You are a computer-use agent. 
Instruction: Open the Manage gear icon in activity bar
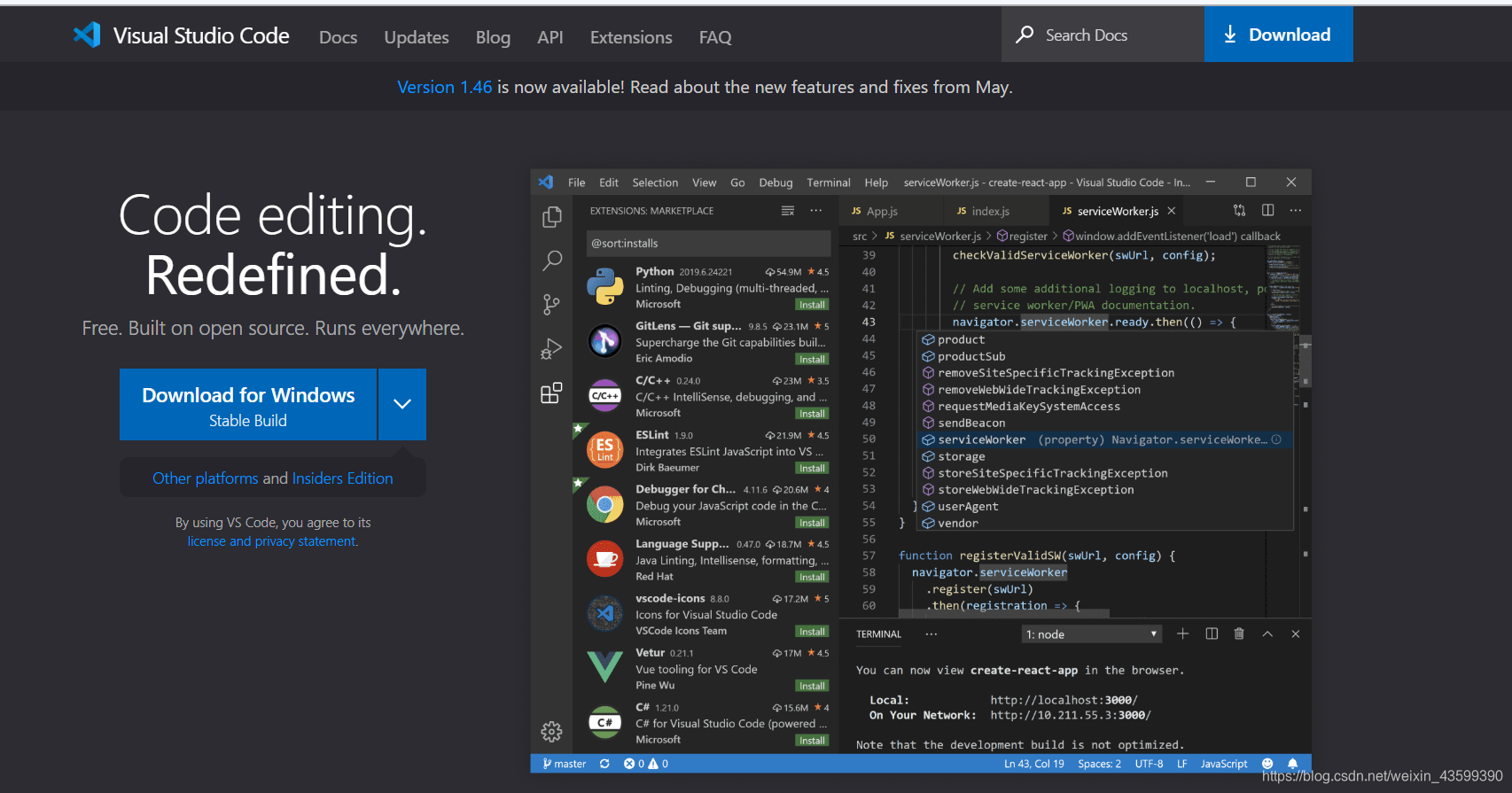click(x=551, y=731)
